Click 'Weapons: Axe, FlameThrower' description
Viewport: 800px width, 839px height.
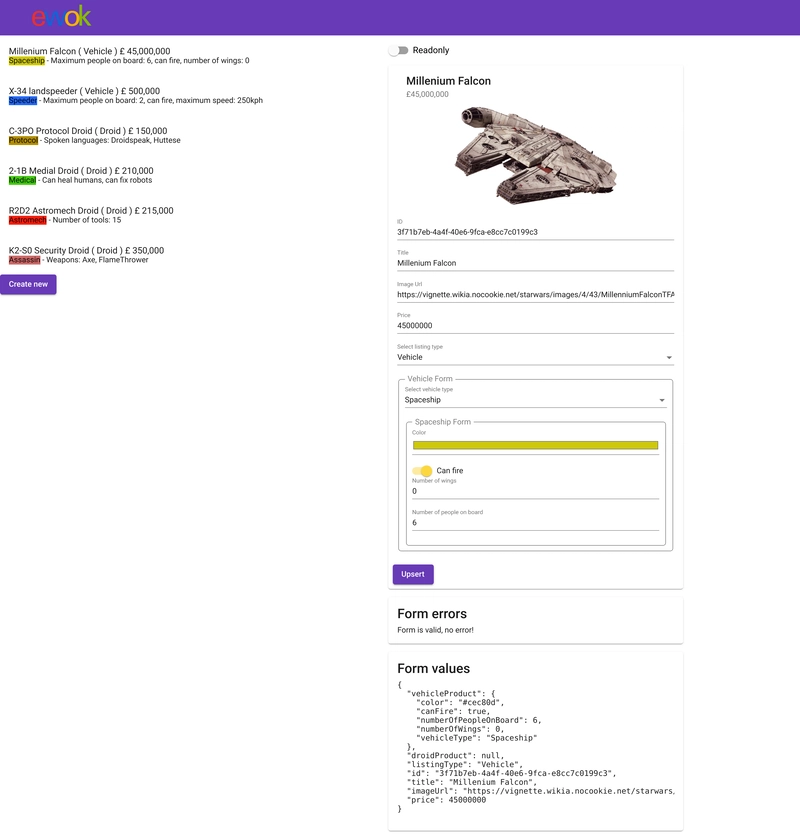[x=97, y=260]
